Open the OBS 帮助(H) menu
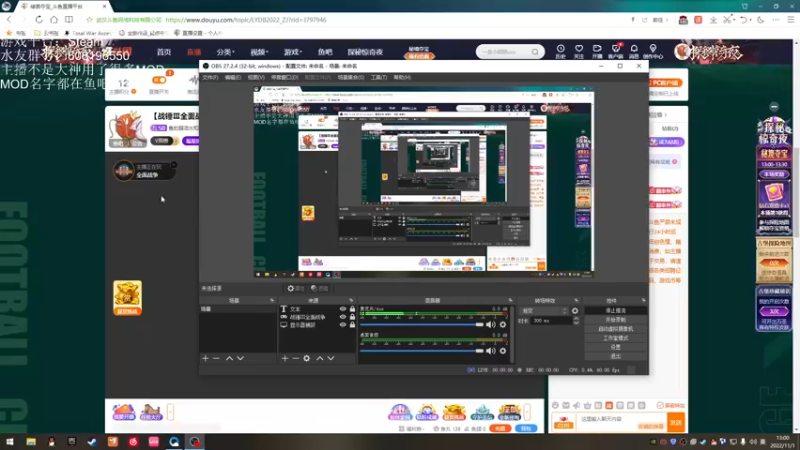The image size is (800, 450). pos(402,78)
